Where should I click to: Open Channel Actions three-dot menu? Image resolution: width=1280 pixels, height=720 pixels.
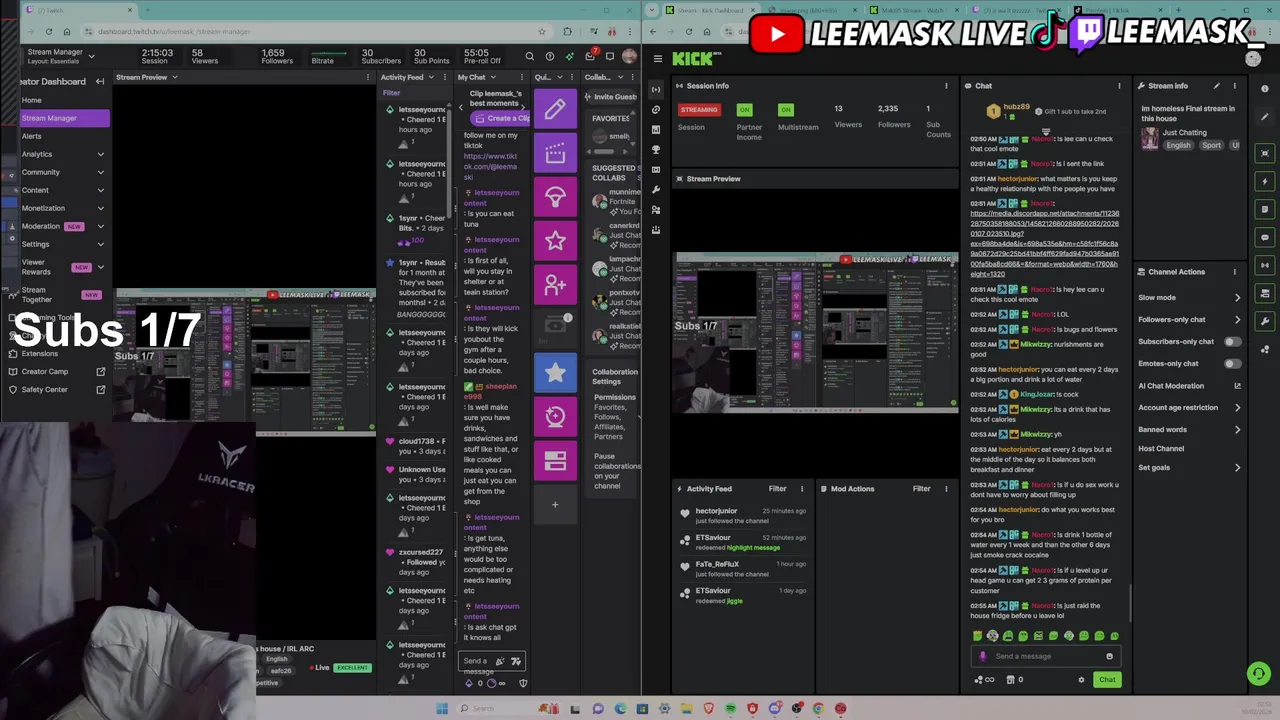pos(1234,272)
